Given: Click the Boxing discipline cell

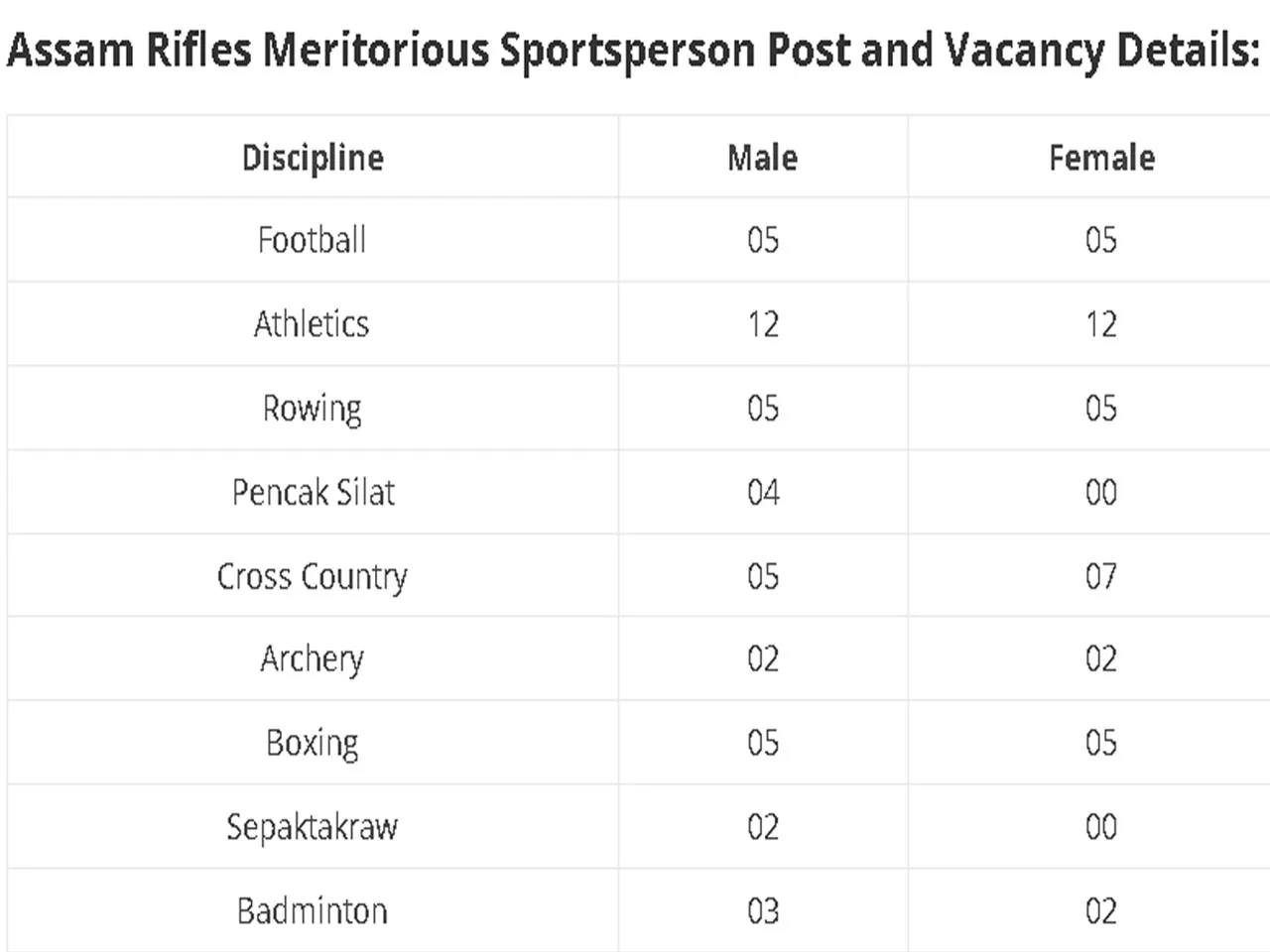Looking at the screenshot, I should pos(313,744).
